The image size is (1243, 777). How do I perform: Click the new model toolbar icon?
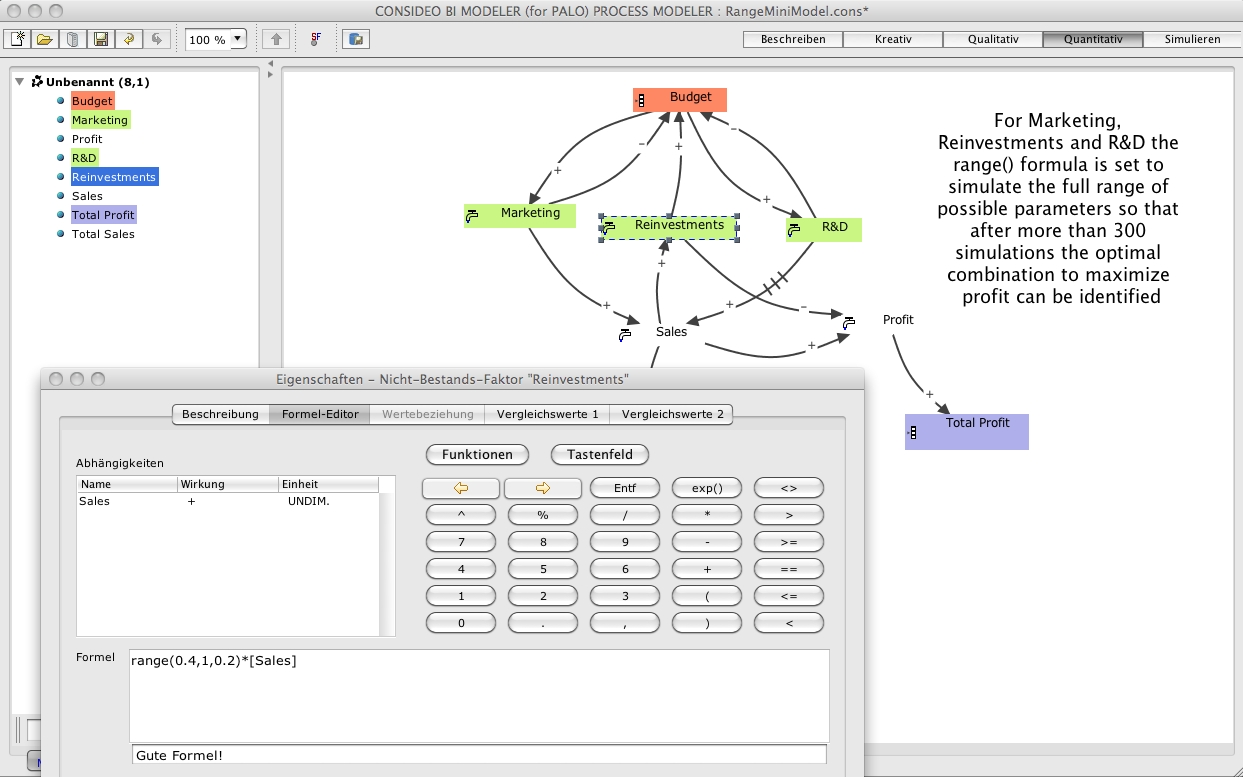pyautogui.click(x=18, y=39)
